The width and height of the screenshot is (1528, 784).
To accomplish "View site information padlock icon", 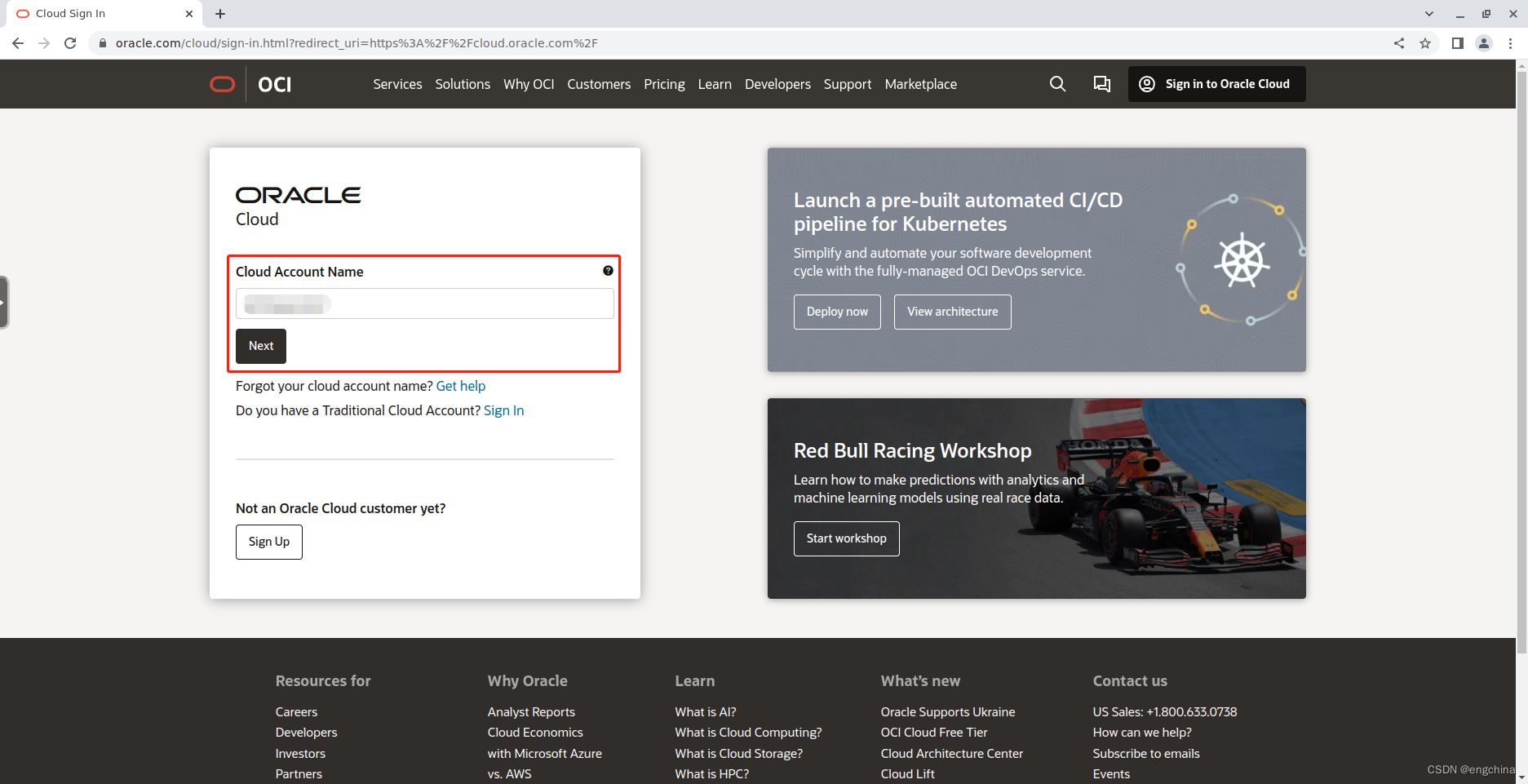I will click(x=102, y=43).
